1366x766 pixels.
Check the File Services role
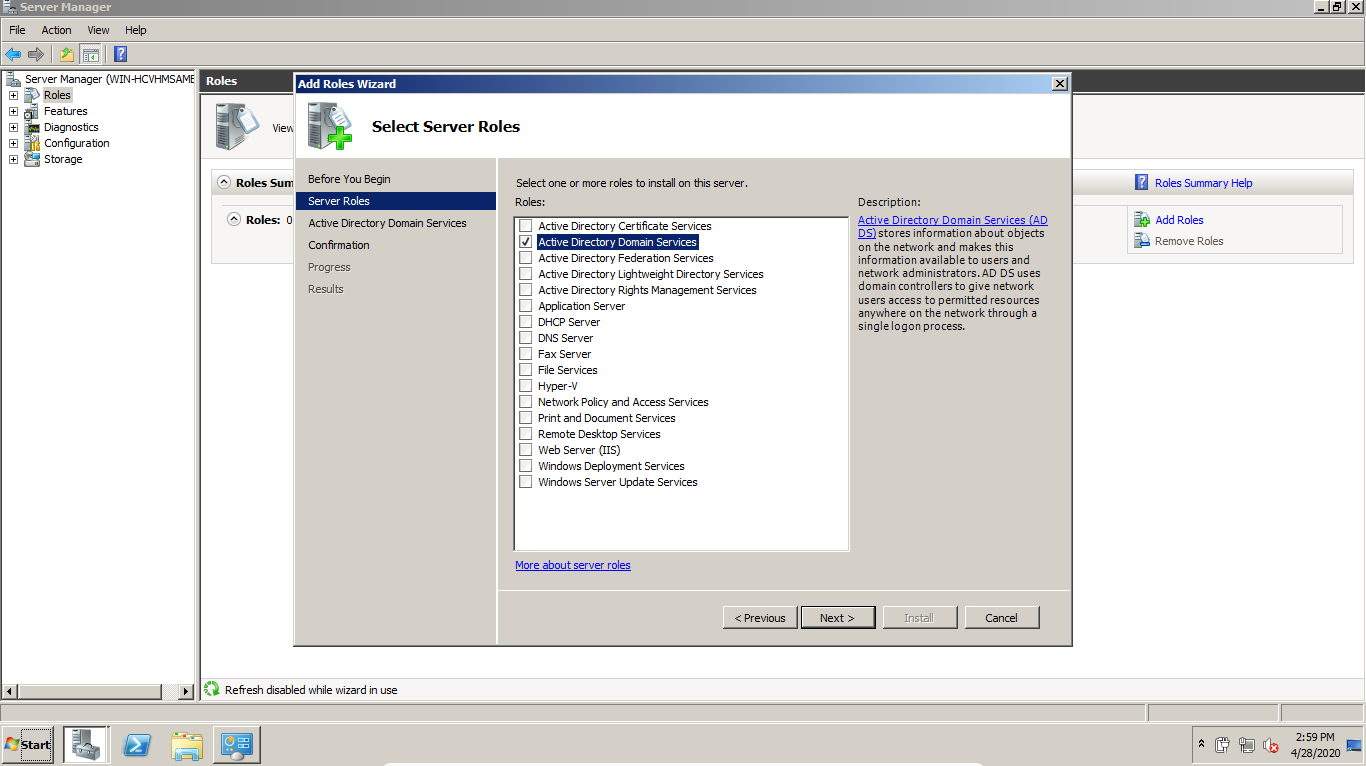coord(526,370)
